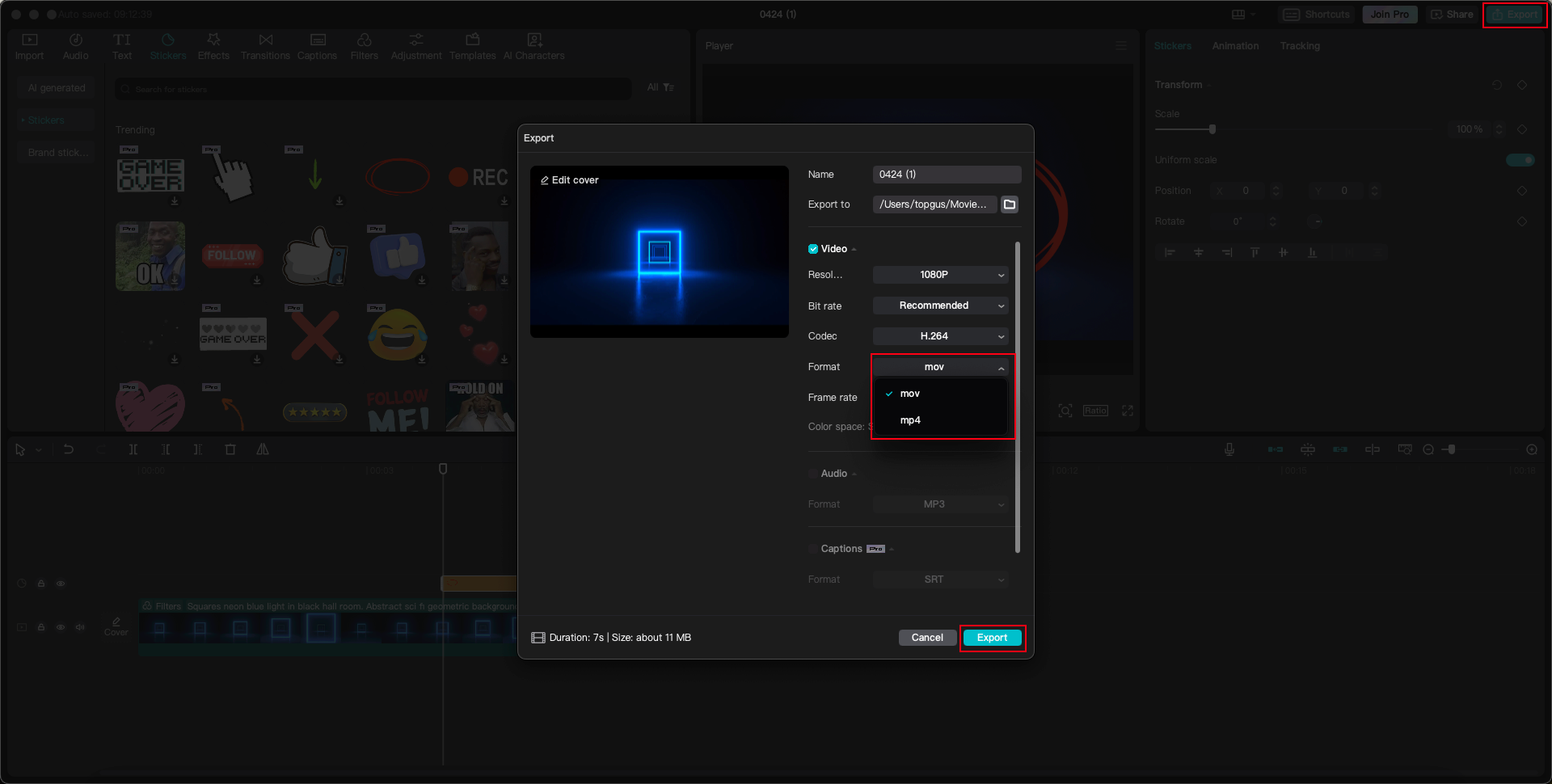This screenshot has height=784, width=1552.
Task: Open the Shortcuts button in title bar
Action: tap(1317, 15)
